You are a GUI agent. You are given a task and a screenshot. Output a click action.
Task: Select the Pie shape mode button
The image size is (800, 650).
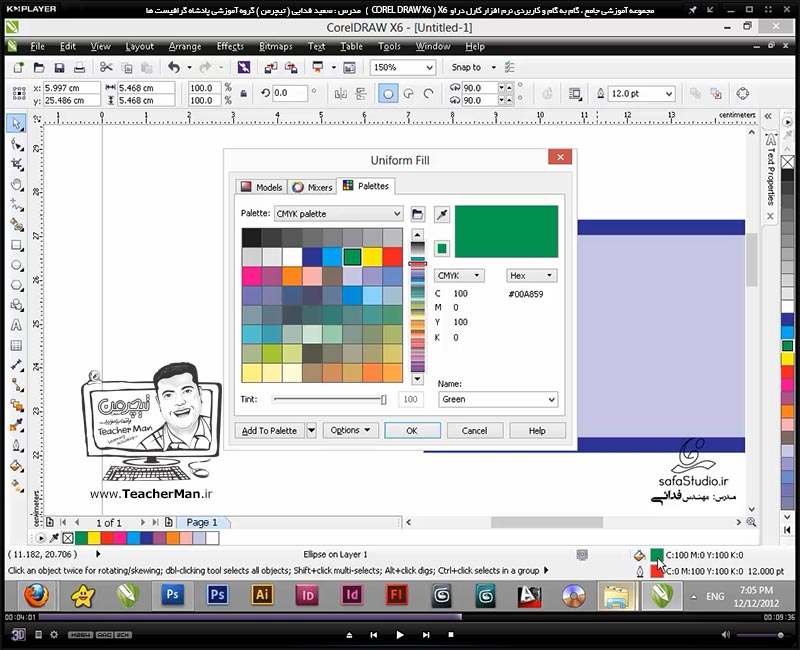pos(409,93)
